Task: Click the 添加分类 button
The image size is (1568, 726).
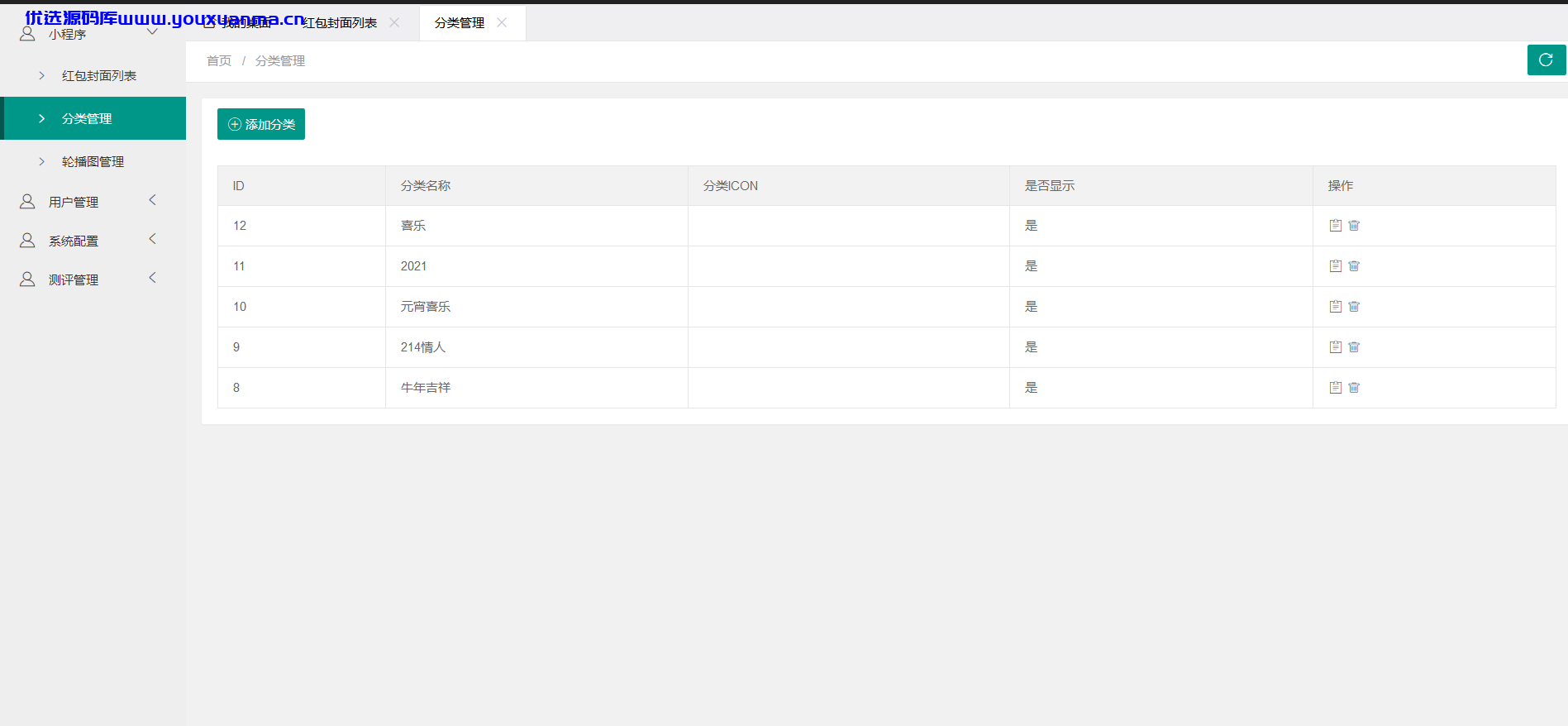Action: pyautogui.click(x=261, y=124)
